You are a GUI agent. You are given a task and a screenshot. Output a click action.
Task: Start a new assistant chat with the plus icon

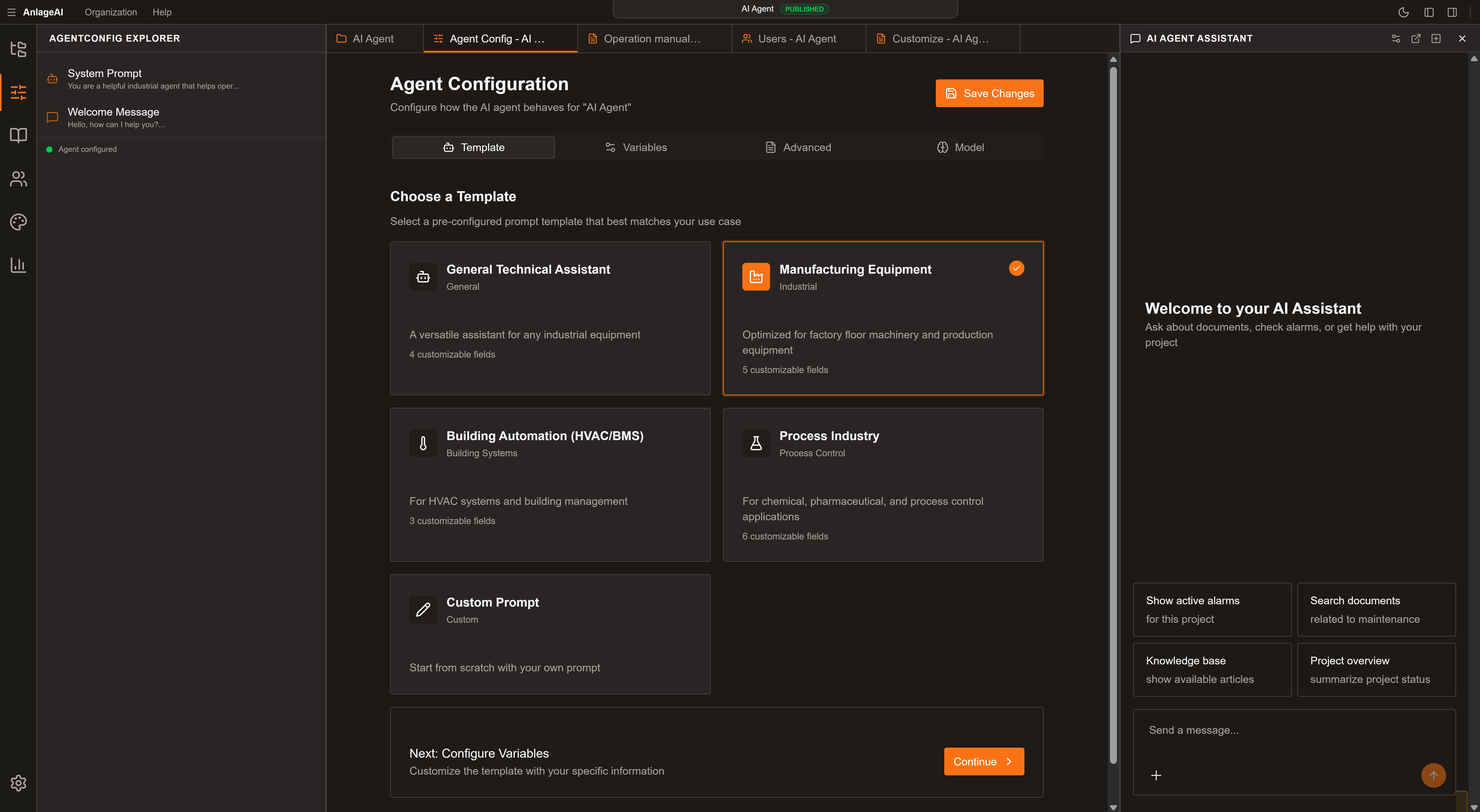coord(1436,39)
